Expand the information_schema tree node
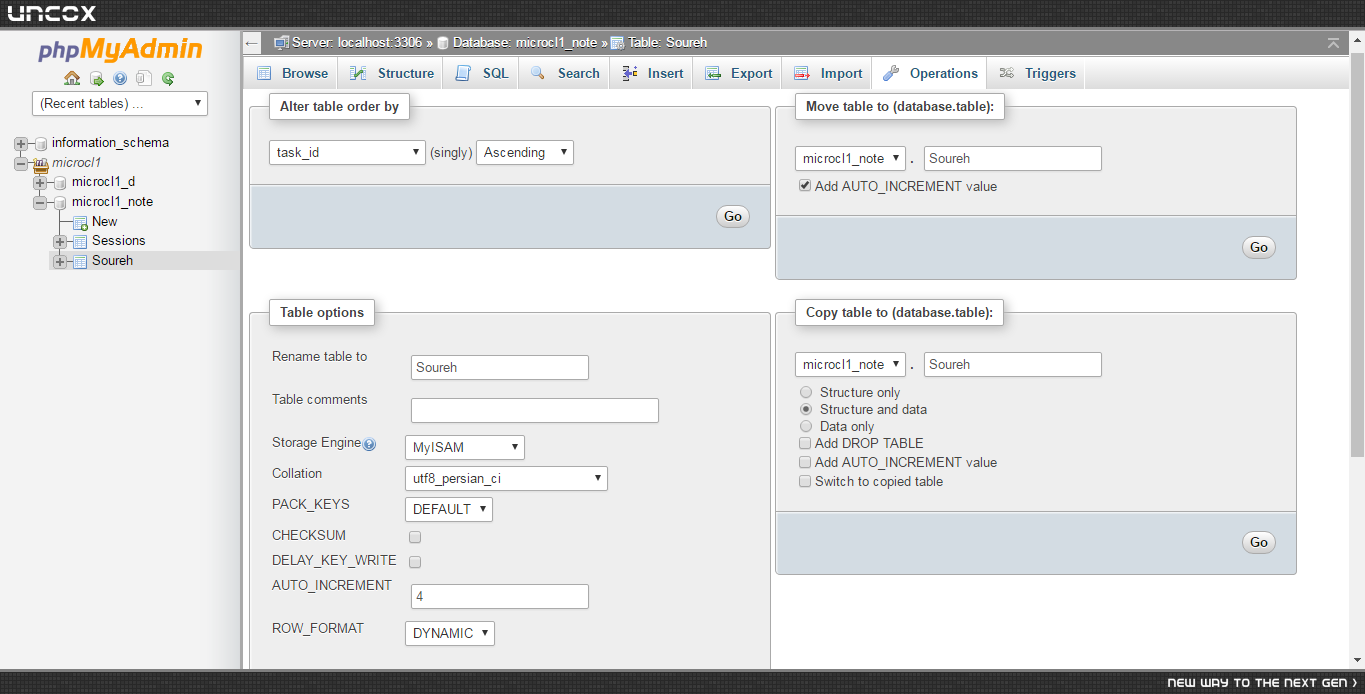The image size is (1365, 694). [21, 143]
